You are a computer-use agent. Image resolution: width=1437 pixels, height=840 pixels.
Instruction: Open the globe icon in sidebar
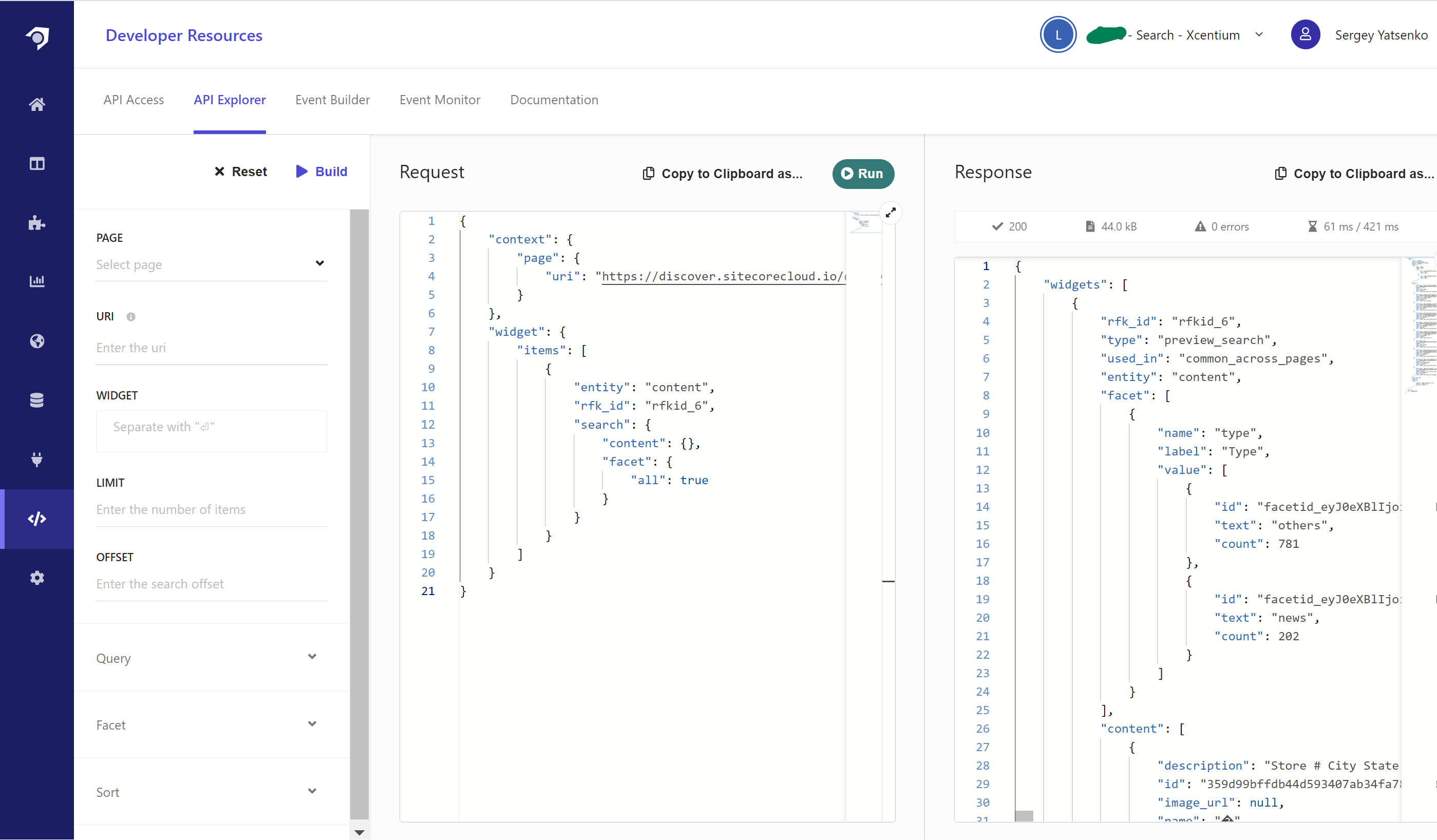tap(37, 341)
